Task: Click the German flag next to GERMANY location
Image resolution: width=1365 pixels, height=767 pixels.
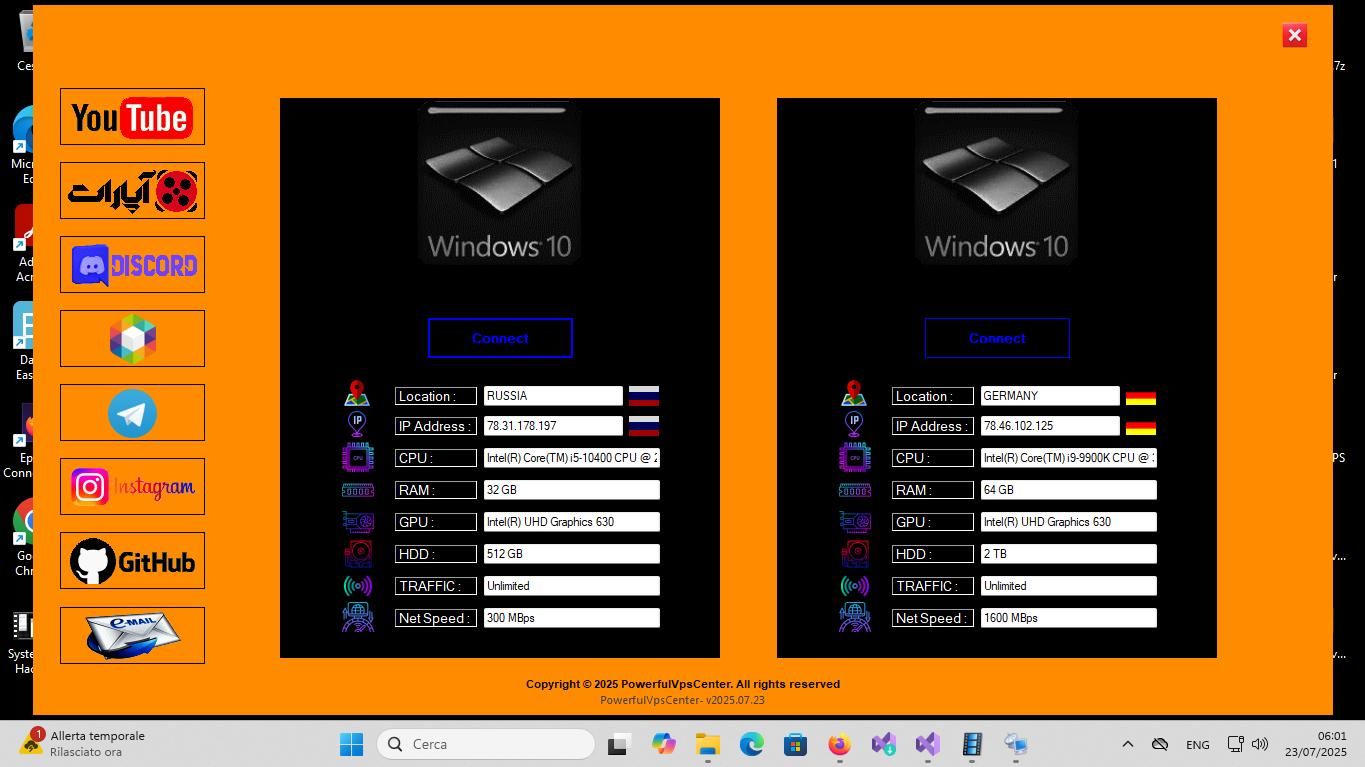Action: coord(1140,397)
